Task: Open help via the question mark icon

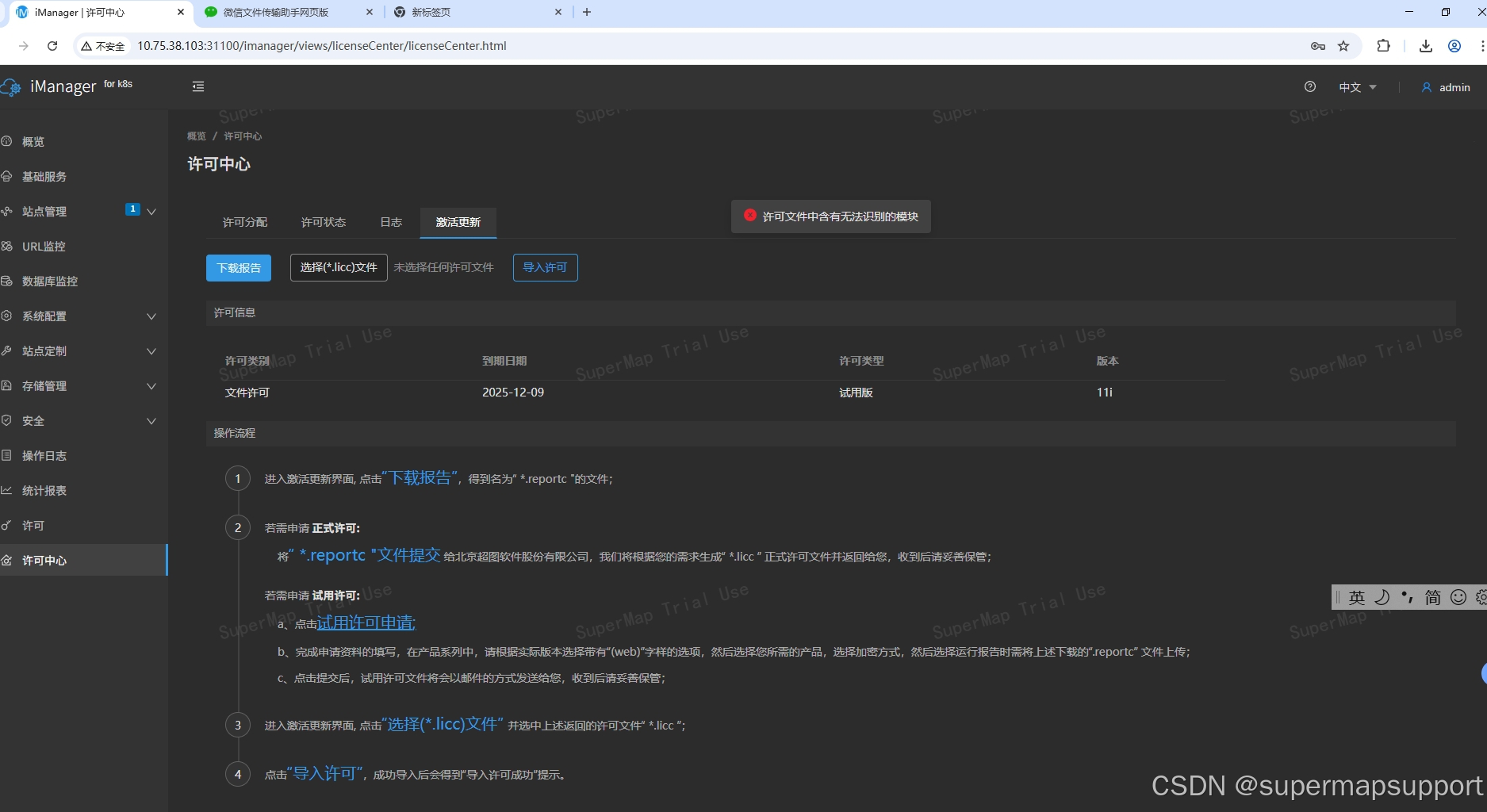Action: [x=1310, y=86]
